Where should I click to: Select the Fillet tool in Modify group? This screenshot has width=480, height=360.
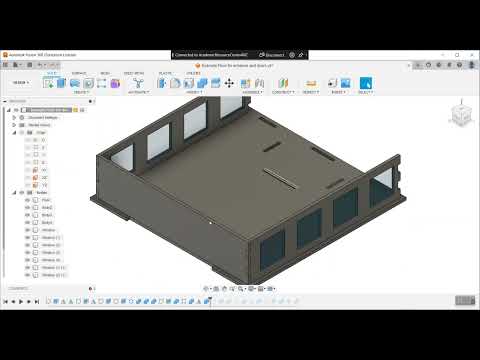click(175, 83)
